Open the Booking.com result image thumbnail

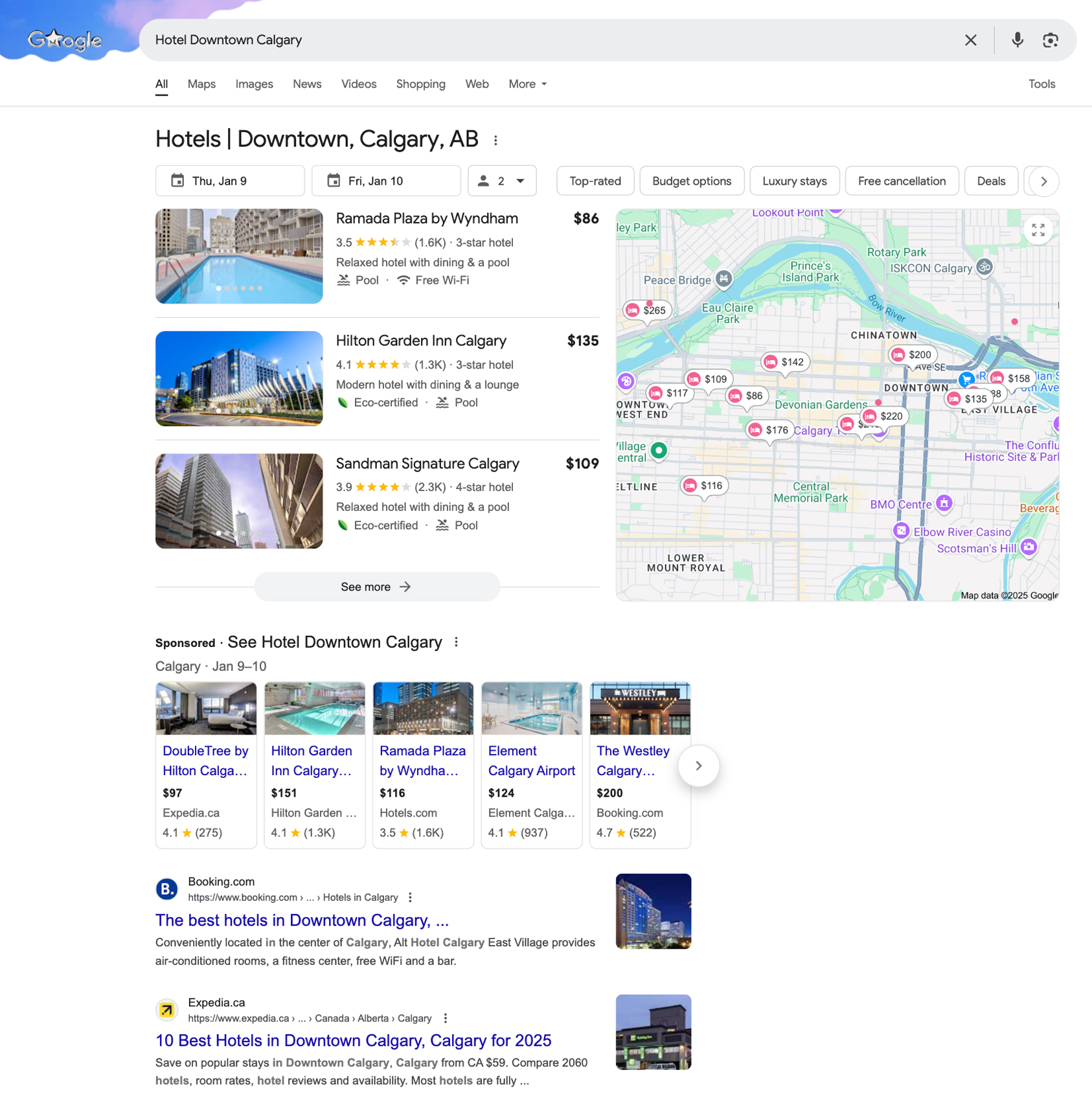click(x=653, y=911)
